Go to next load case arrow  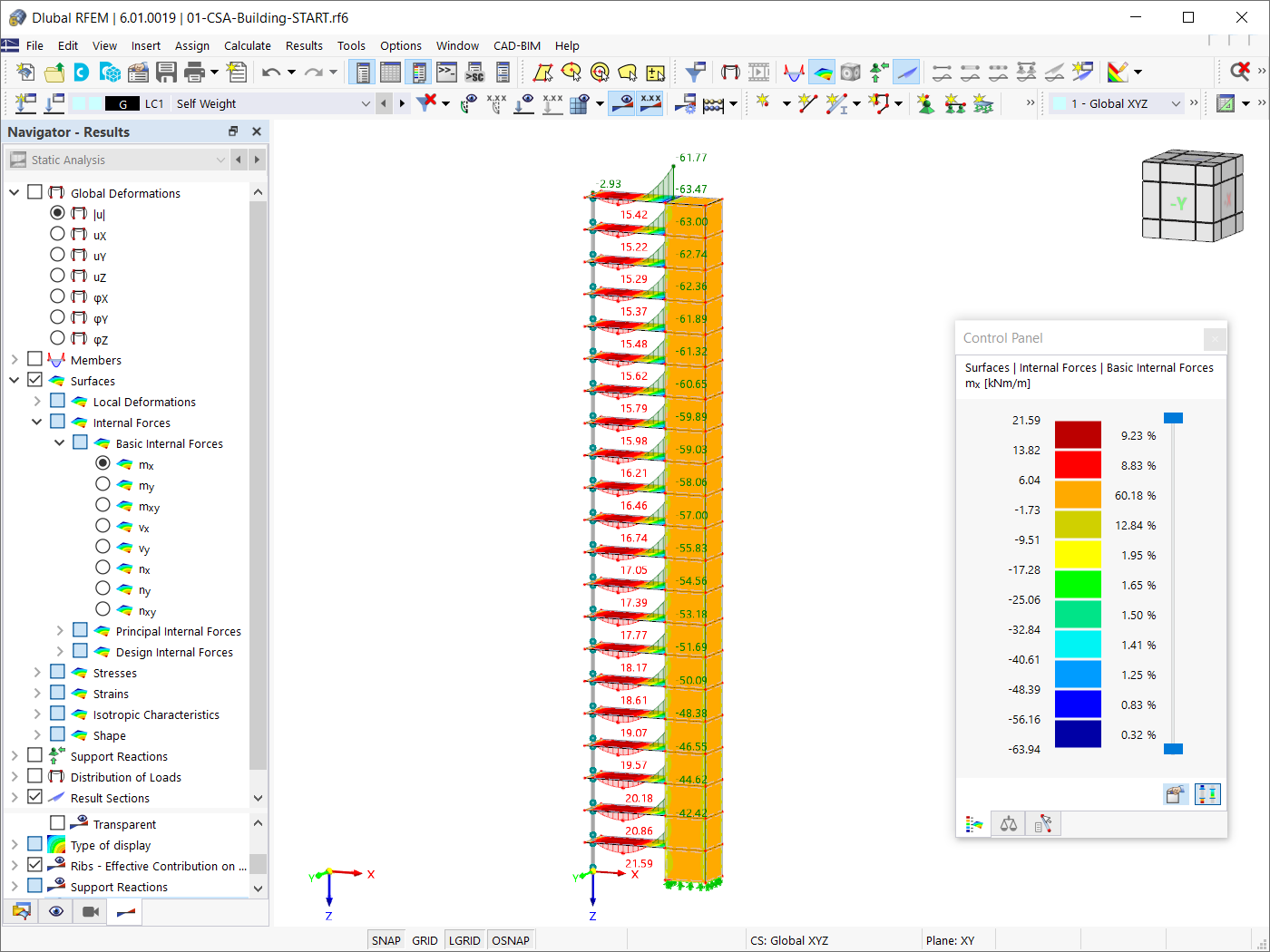click(402, 103)
